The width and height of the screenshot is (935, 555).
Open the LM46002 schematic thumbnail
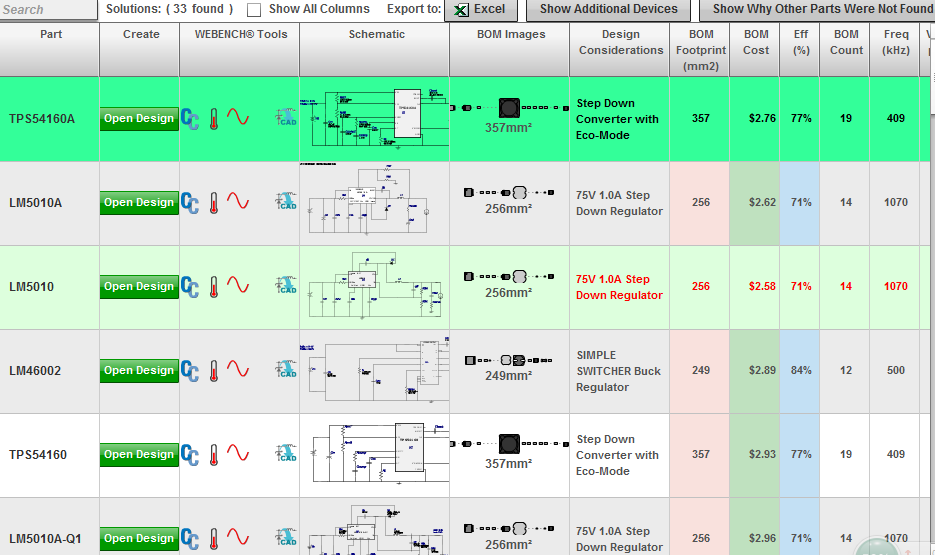374,370
